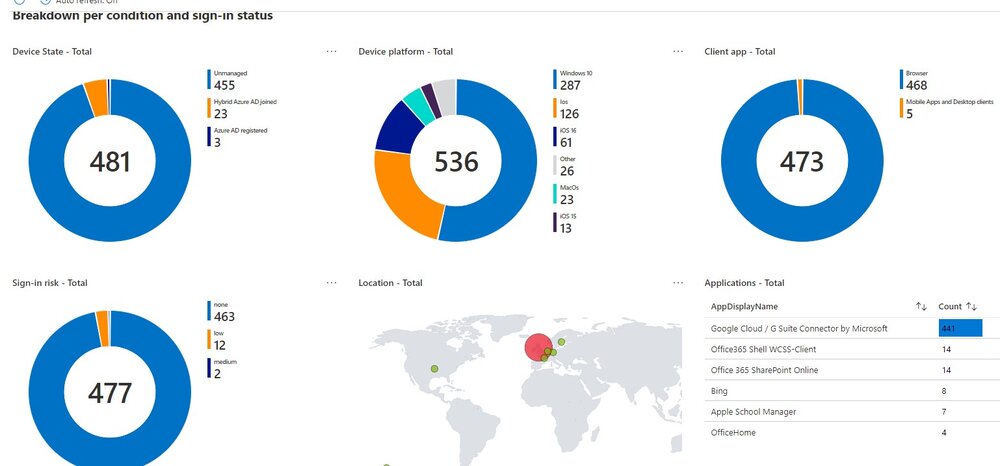The width and height of the screenshot is (1000, 466).
Task: Click the Device platform - Total title
Action: 406,52
